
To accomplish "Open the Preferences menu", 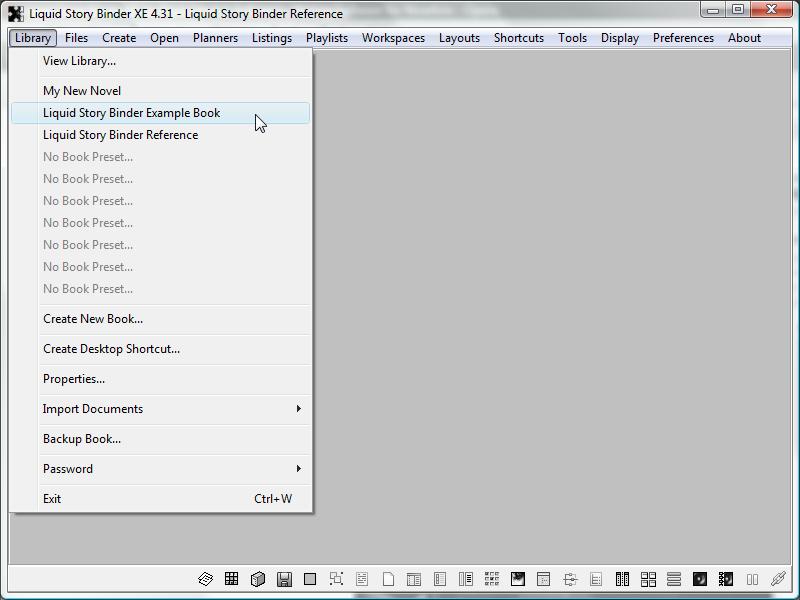I will tap(683, 38).
